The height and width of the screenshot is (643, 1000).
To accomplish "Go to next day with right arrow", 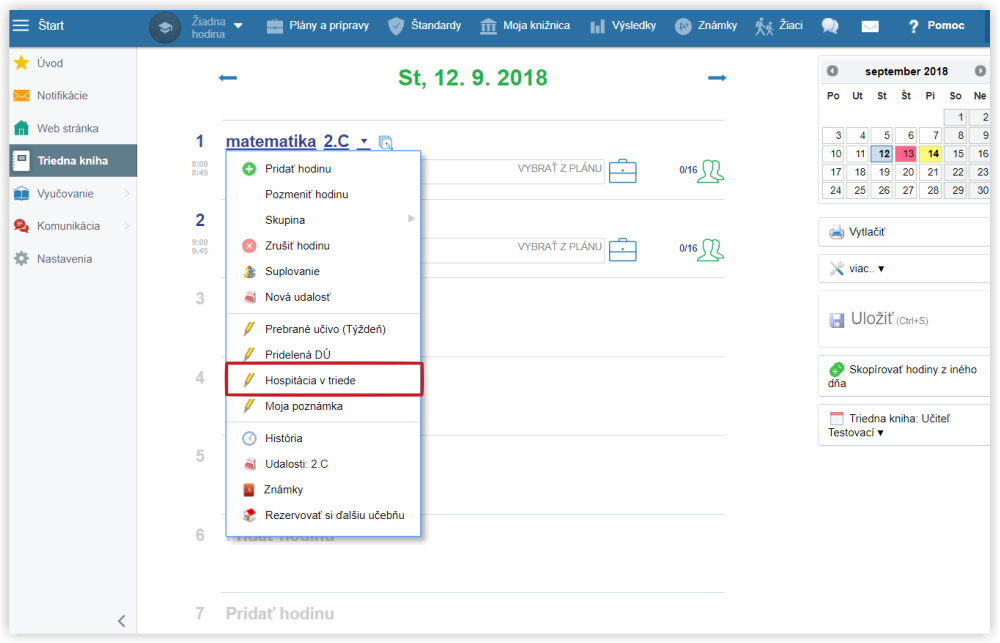I will 716,78.
